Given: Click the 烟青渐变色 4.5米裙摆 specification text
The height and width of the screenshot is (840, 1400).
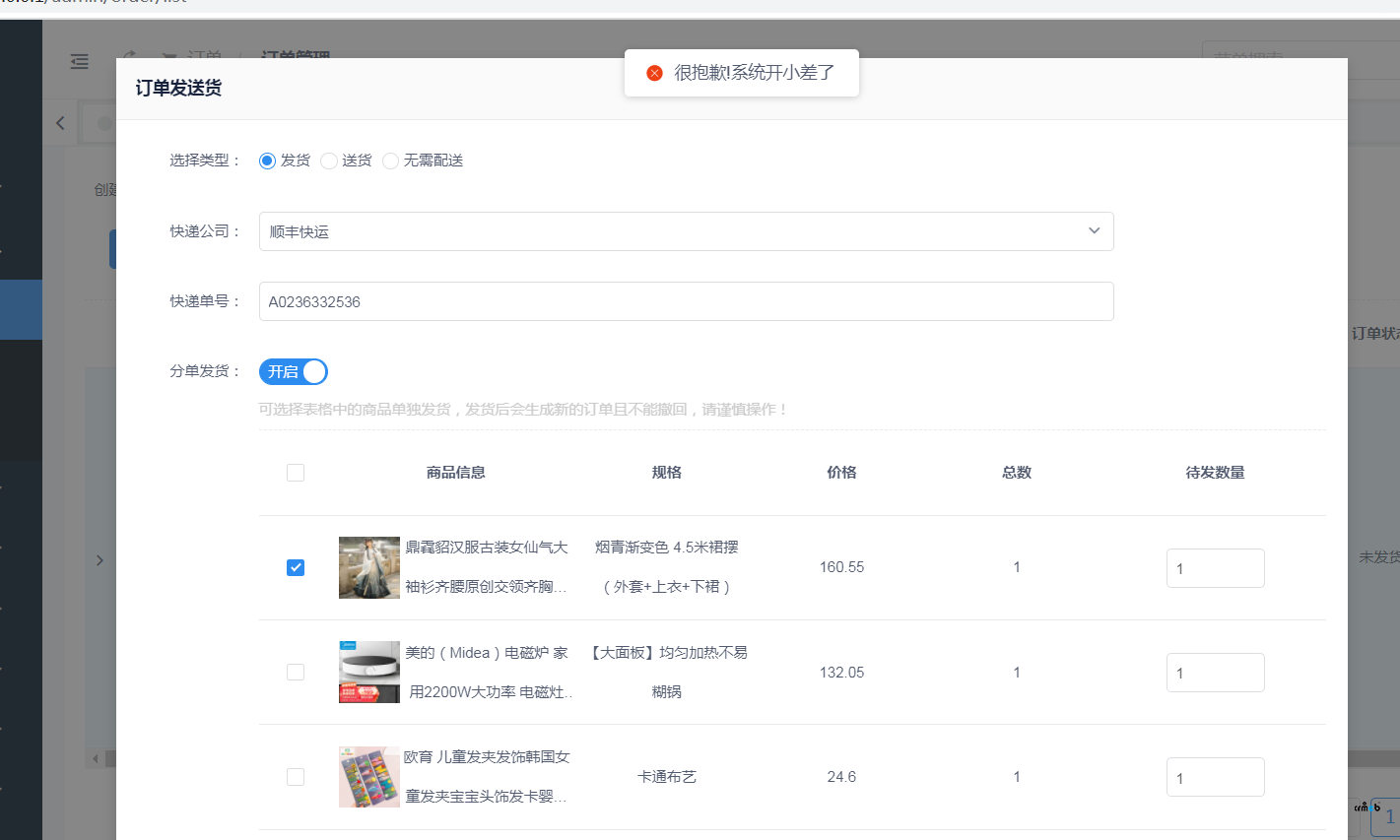Looking at the screenshot, I should pos(667,548).
